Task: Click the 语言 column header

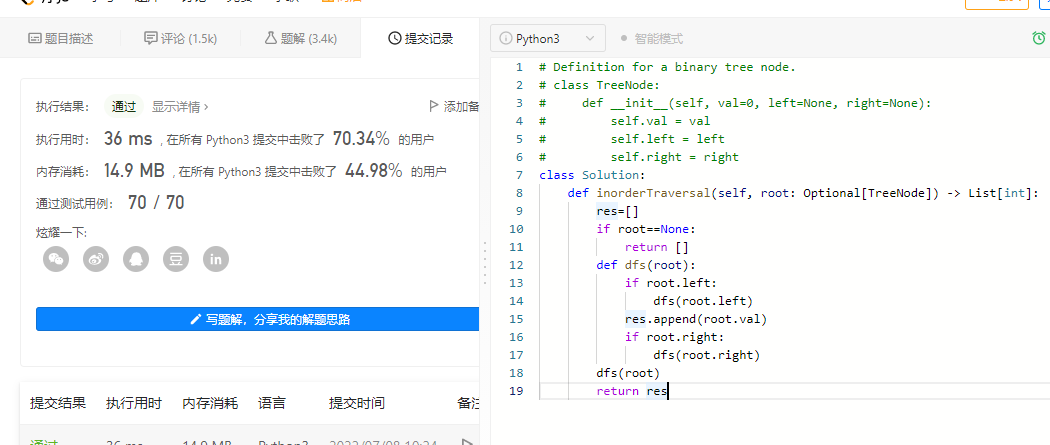Action: [x=272, y=403]
